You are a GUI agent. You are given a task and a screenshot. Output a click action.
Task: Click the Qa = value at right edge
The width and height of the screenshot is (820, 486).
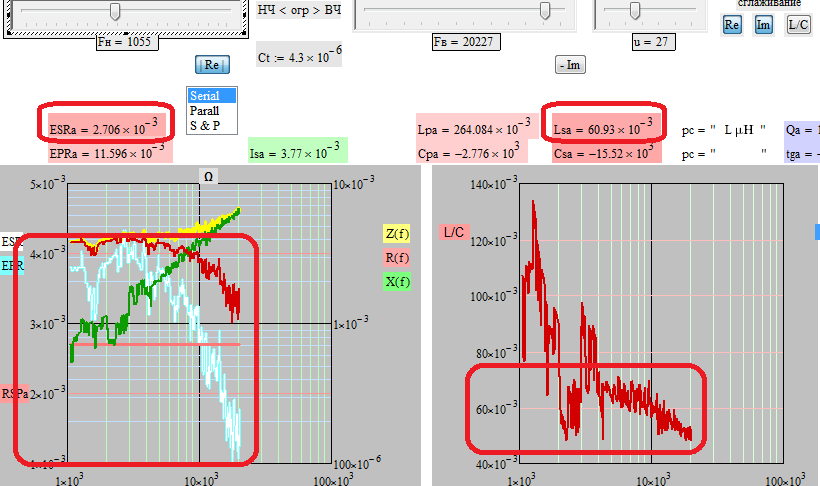tap(802, 129)
